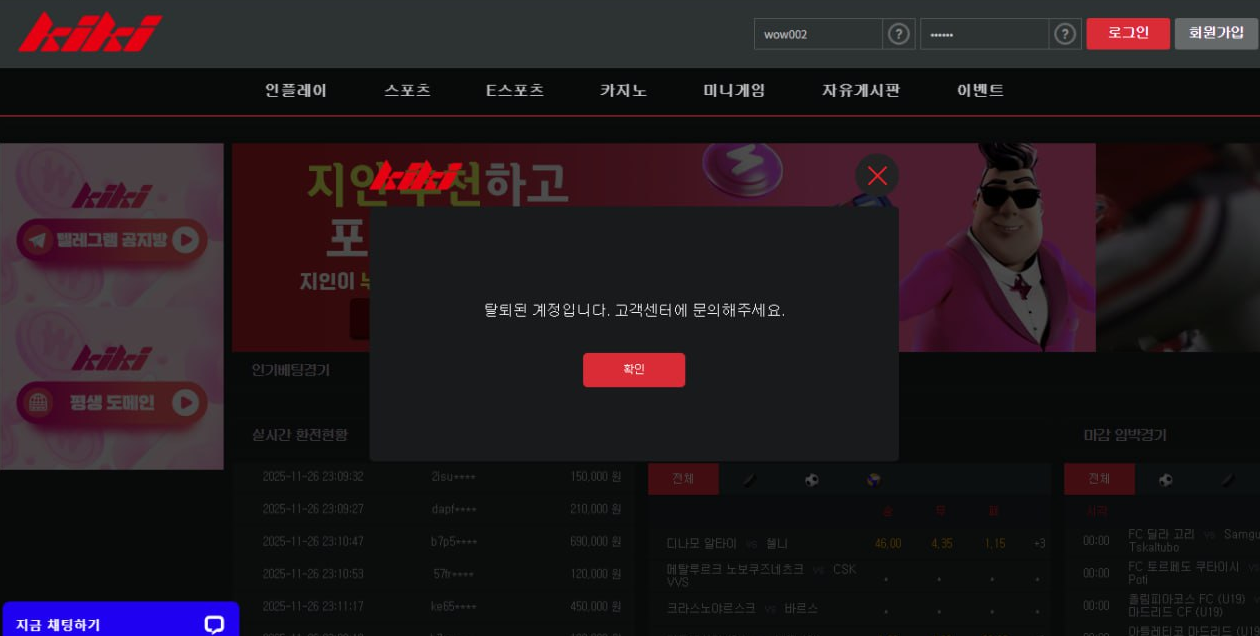Screen dimensions: 1260x636
Task: Toggle the 전체 filter in the matches panel
Action: tap(683, 479)
